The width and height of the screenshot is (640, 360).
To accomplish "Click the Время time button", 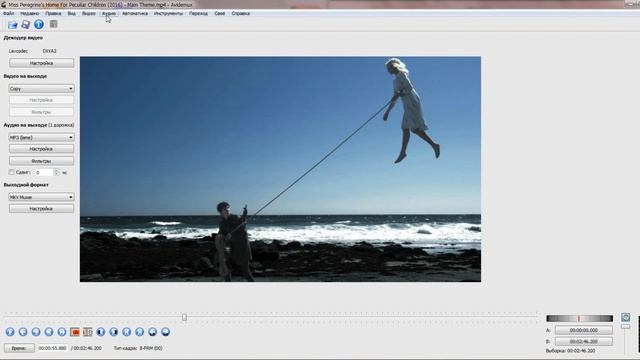I will tap(19, 348).
